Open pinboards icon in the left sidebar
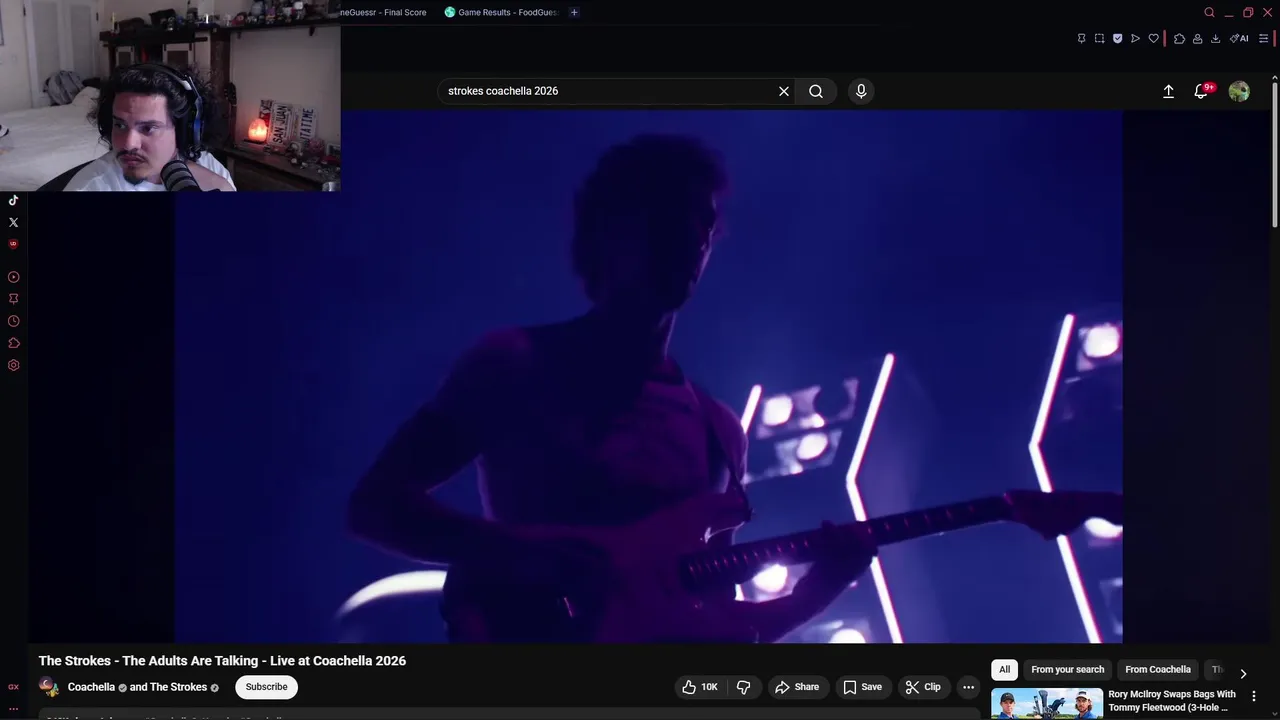The width and height of the screenshot is (1280, 720). 13,298
